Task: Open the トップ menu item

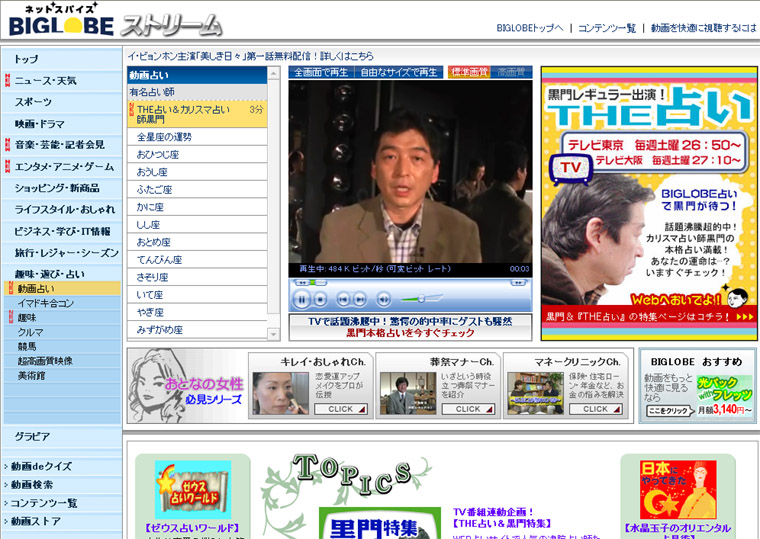Action: coord(62,59)
